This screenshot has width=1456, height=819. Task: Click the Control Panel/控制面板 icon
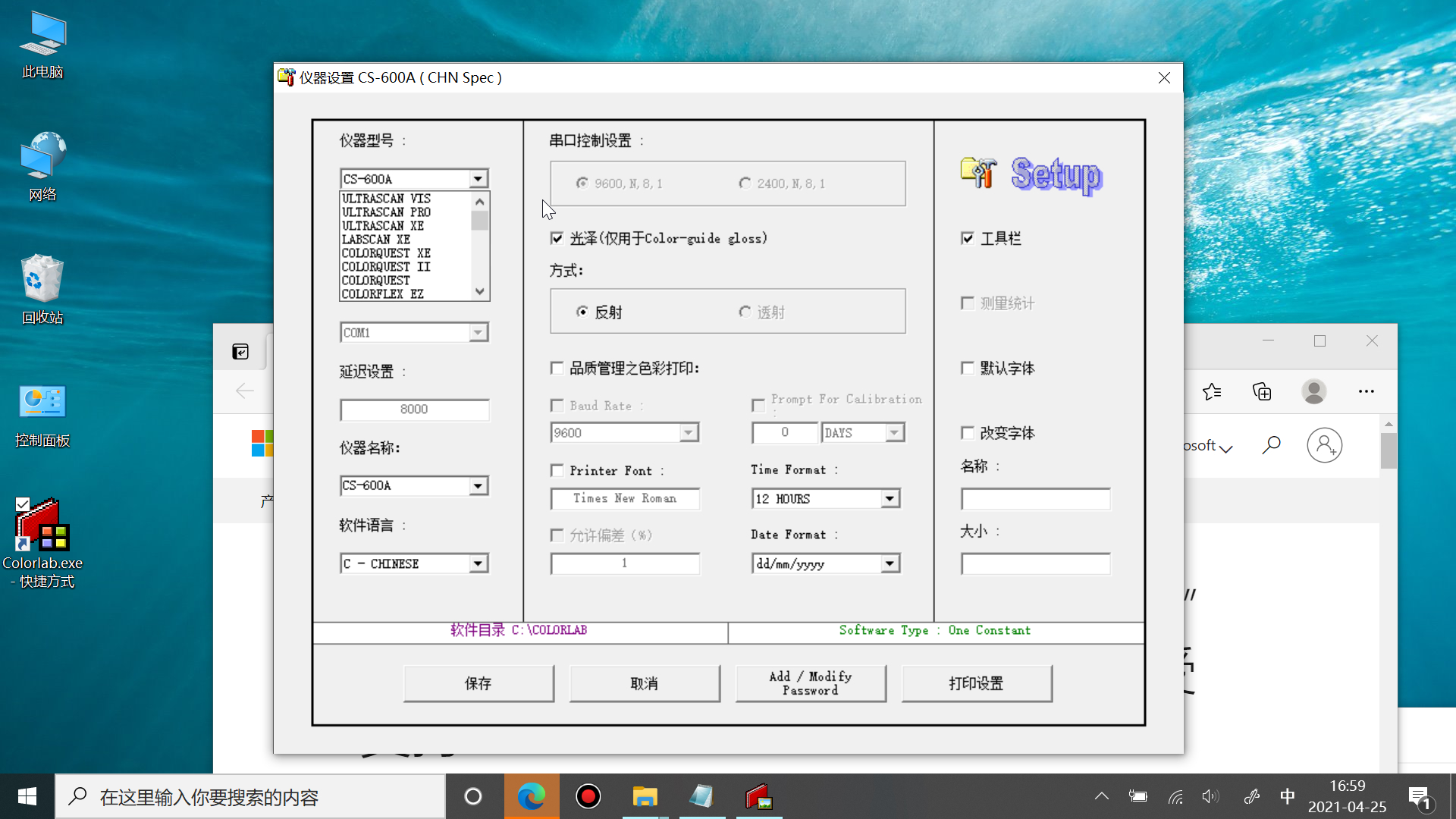pos(40,406)
